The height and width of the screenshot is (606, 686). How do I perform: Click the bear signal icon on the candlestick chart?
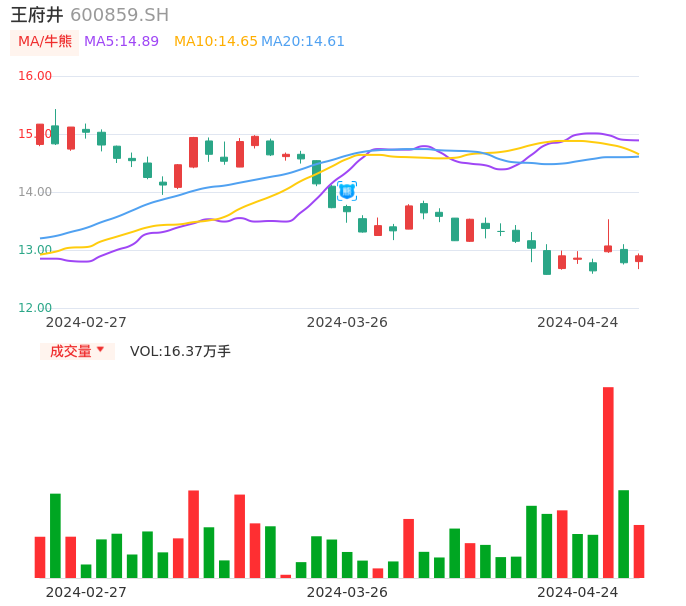click(347, 191)
